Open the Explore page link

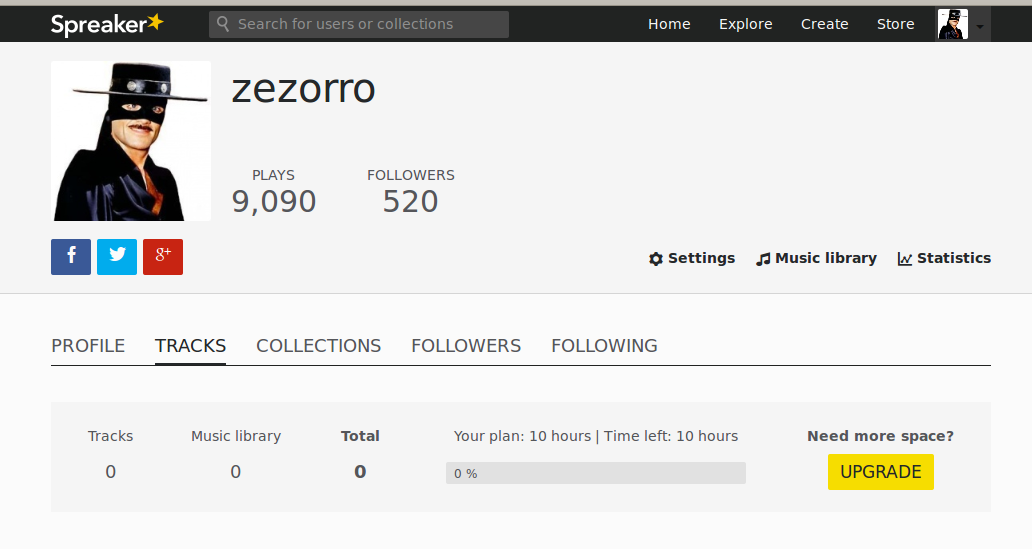click(x=745, y=24)
